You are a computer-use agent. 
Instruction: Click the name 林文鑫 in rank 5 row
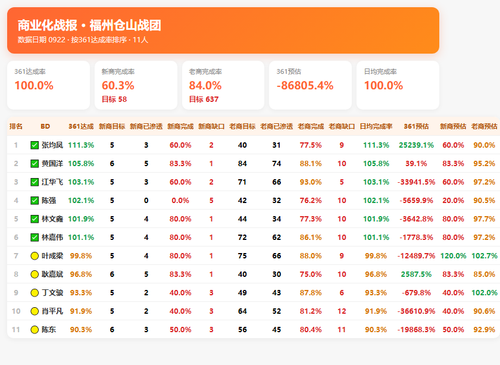coord(52,219)
